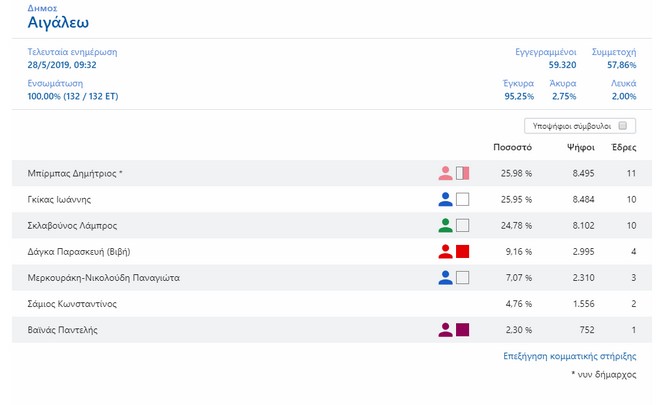The height and width of the screenshot is (405, 660).
Task: Click the half-pink party square for Μπίρμπας
Action: [x=462, y=173]
